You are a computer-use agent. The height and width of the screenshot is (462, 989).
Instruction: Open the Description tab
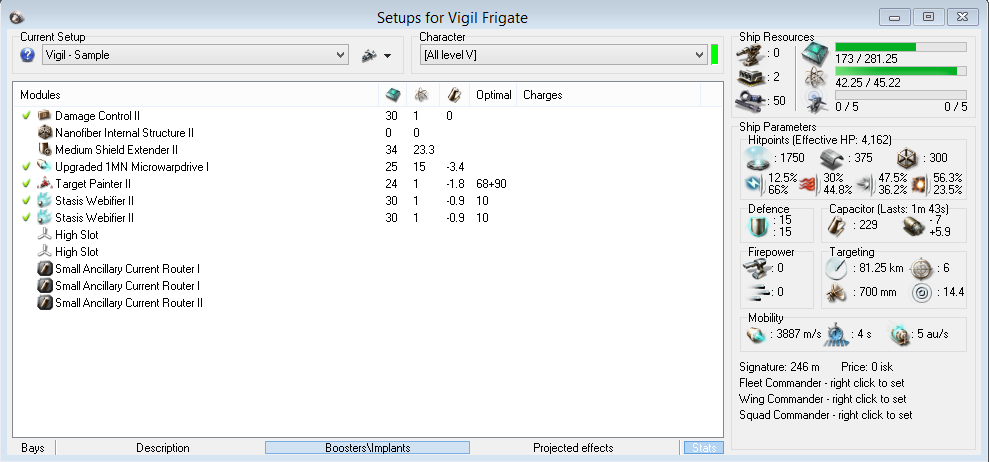(163, 448)
